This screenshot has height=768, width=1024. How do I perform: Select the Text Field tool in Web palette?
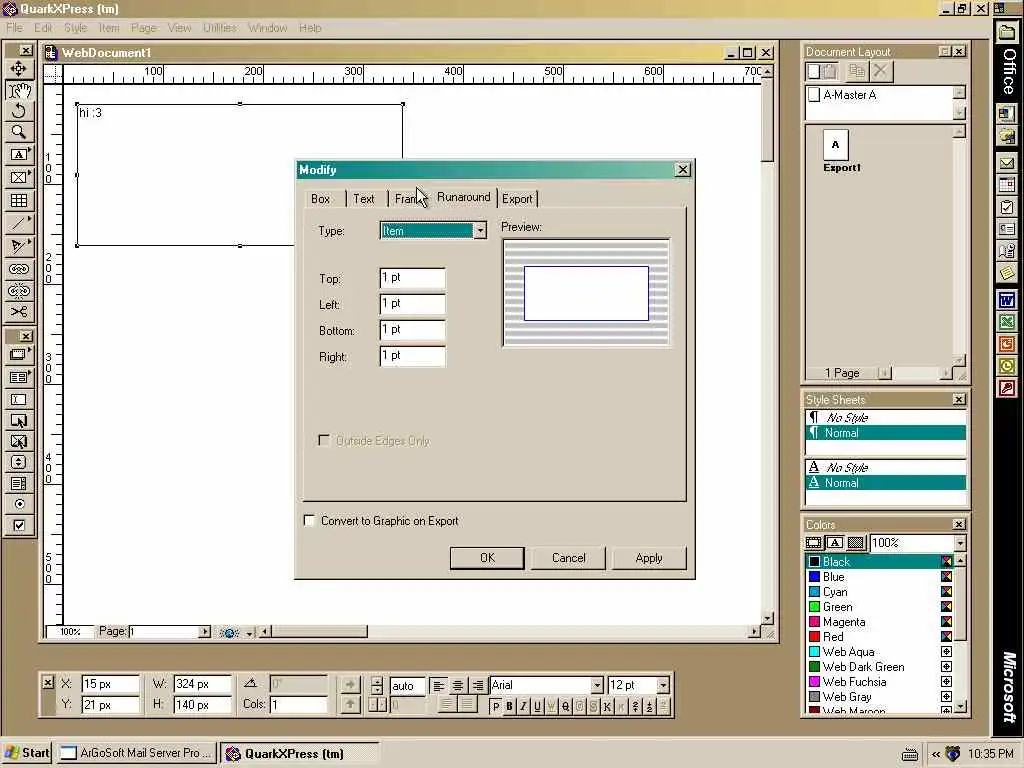(19, 399)
